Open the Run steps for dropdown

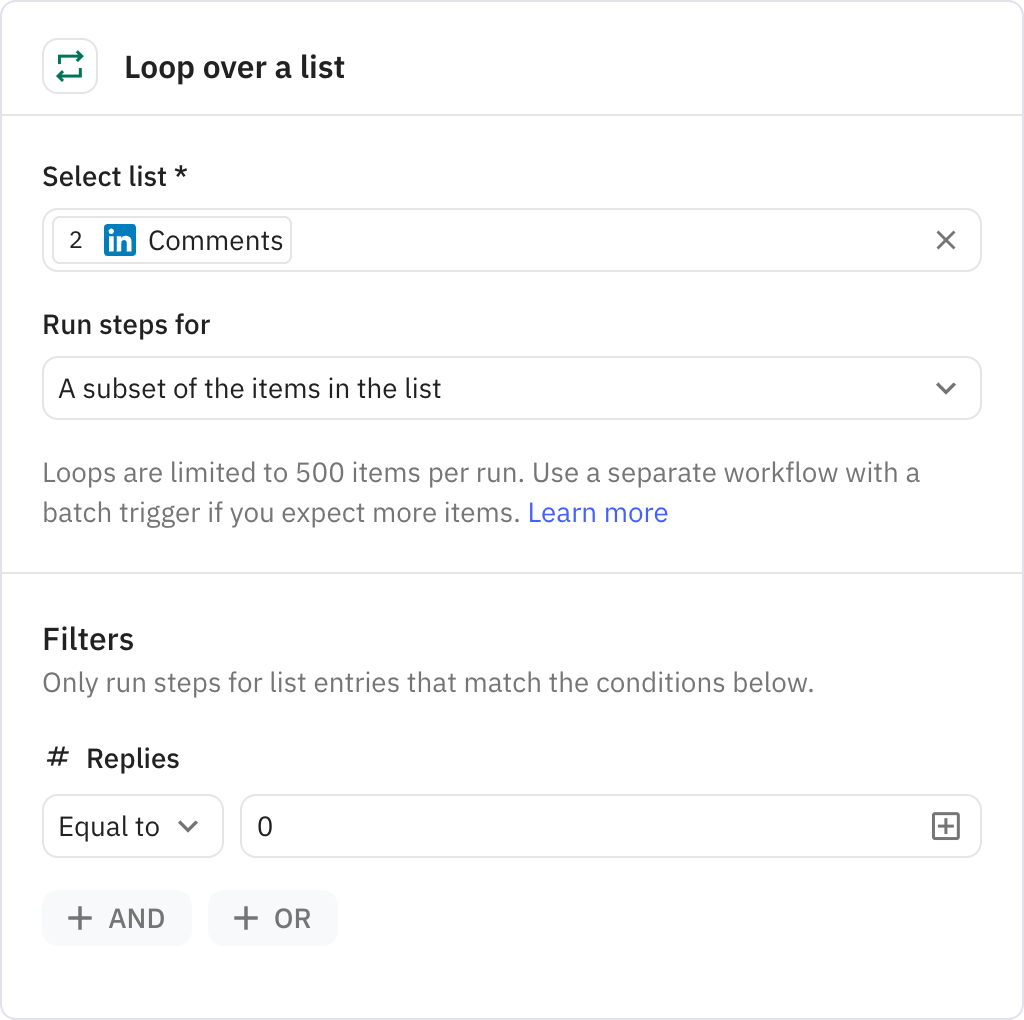coord(512,388)
